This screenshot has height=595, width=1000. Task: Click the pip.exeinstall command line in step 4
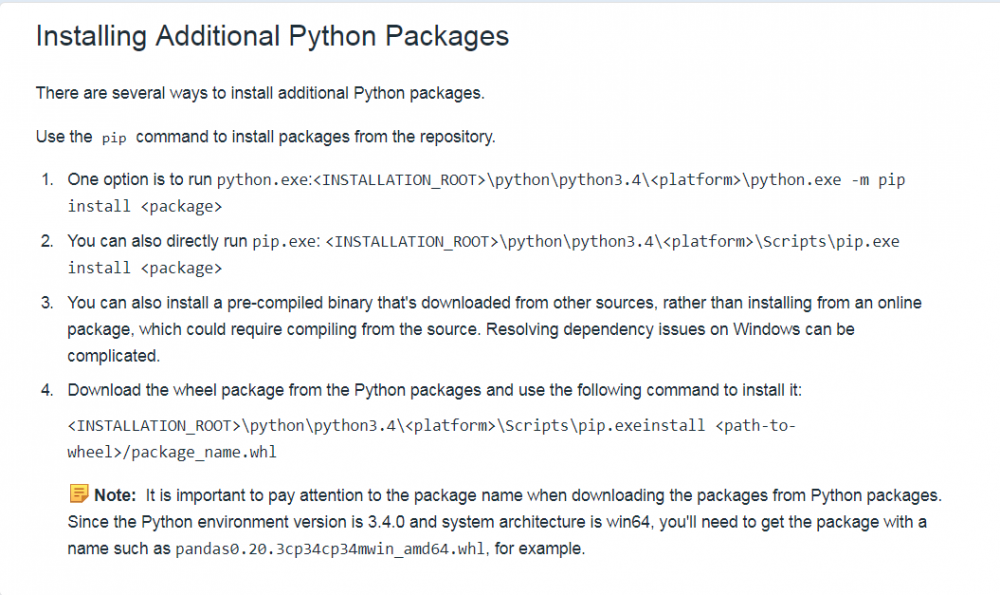(432, 425)
